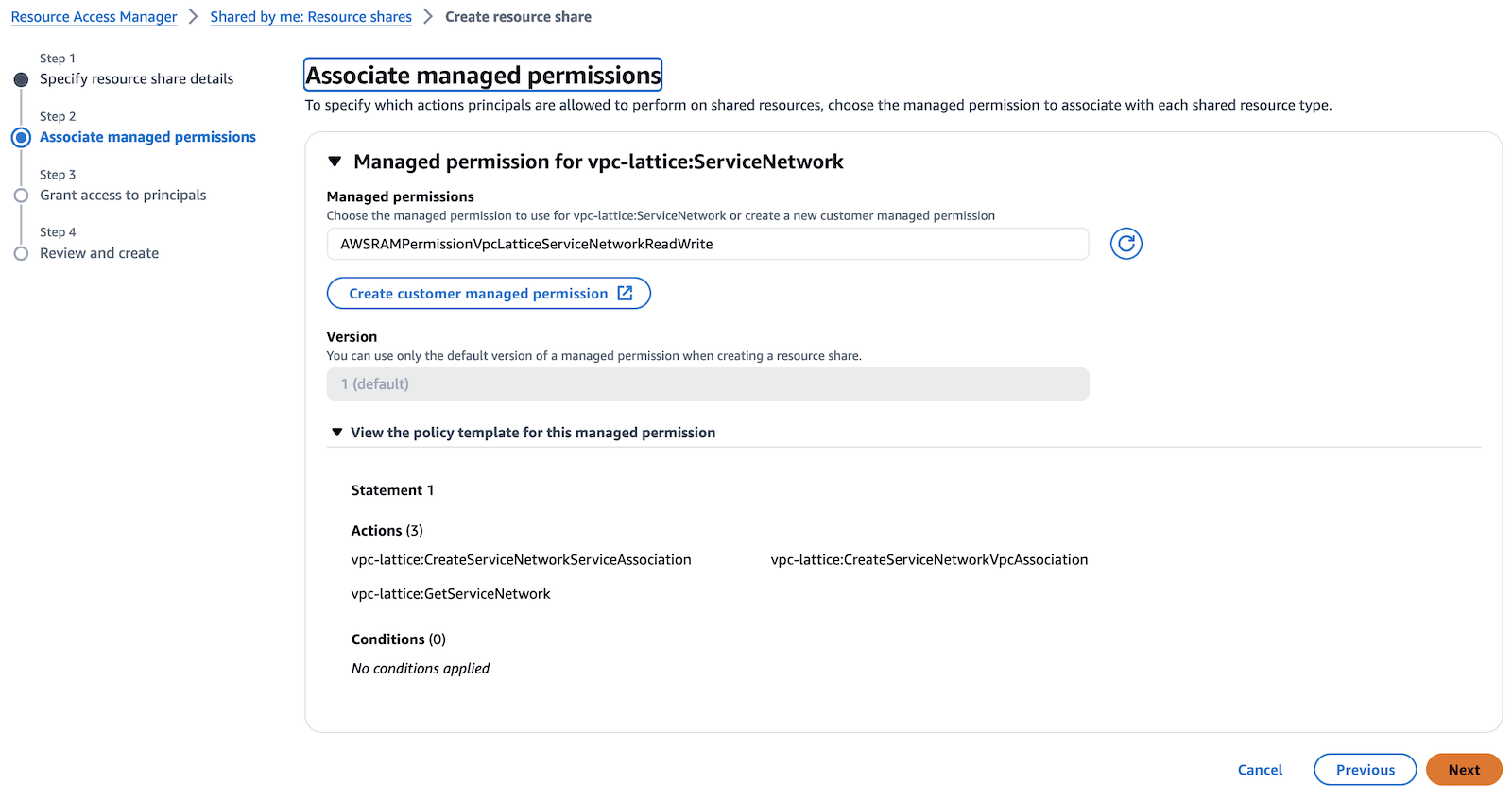Image resolution: width=1512 pixels, height=801 pixels.
Task: Click the refresh managed permissions icon
Action: click(x=1125, y=244)
